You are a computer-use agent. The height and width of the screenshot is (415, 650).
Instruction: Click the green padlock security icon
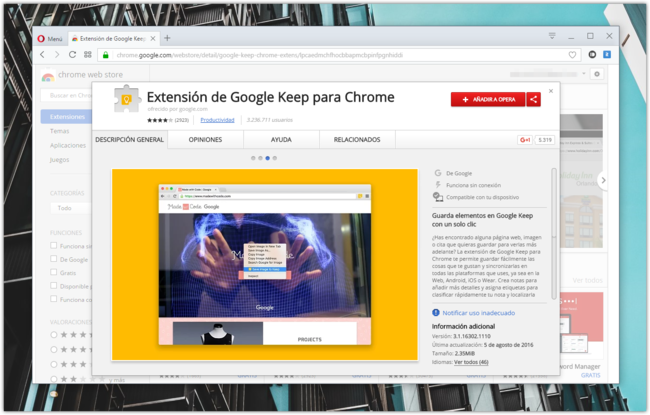point(106,55)
